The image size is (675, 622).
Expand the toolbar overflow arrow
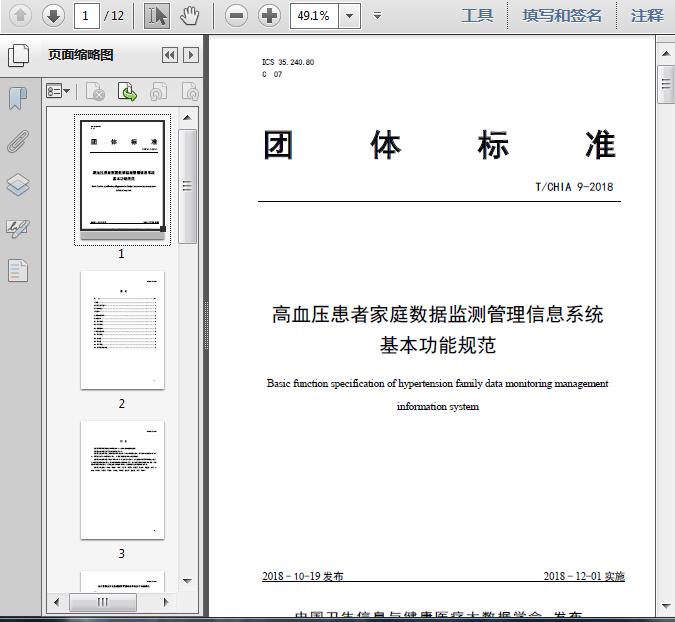pyautogui.click(x=378, y=16)
